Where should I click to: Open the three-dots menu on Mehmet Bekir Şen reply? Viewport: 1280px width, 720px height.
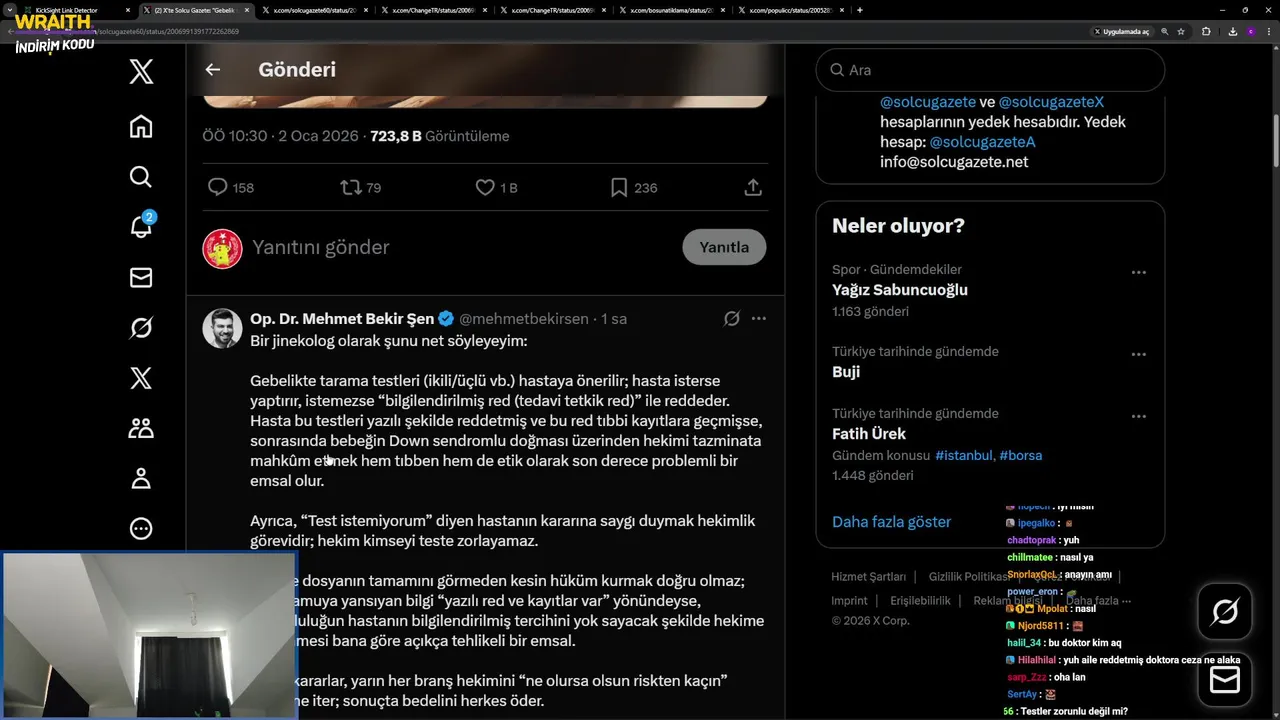[758, 318]
